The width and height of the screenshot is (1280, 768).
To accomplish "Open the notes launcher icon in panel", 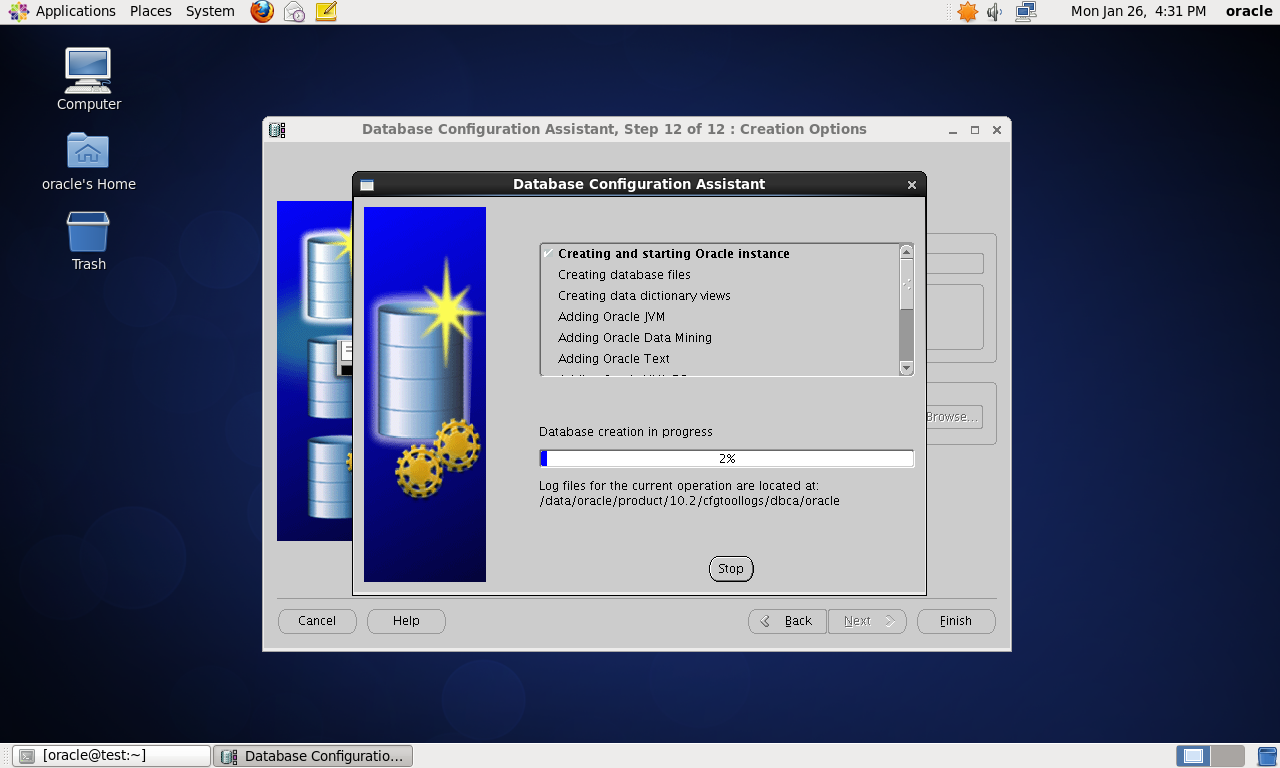I will pyautogui.click(x=325, y=11).
